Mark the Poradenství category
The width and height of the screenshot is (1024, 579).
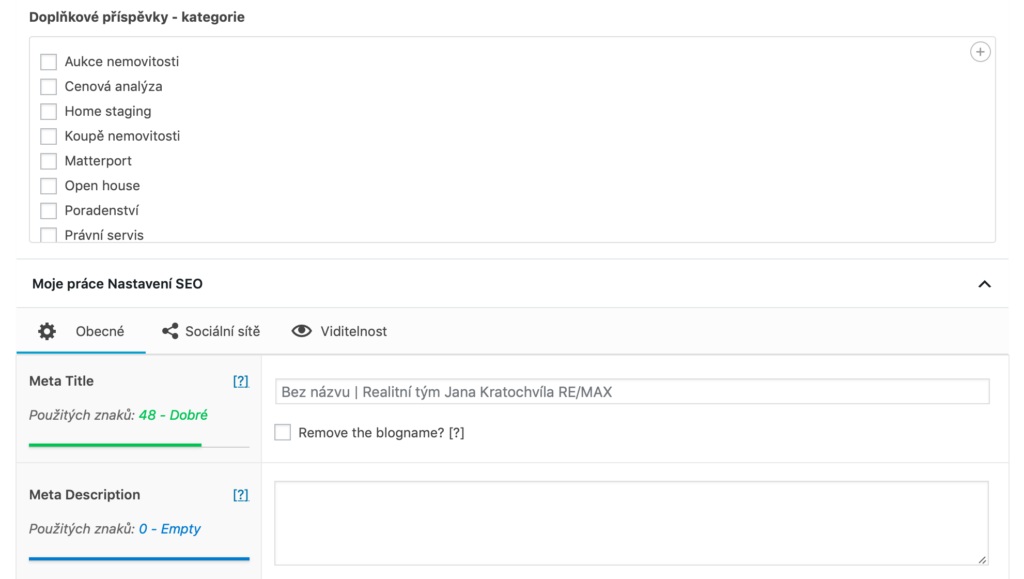pyautogui.click(x=48, y=211)
